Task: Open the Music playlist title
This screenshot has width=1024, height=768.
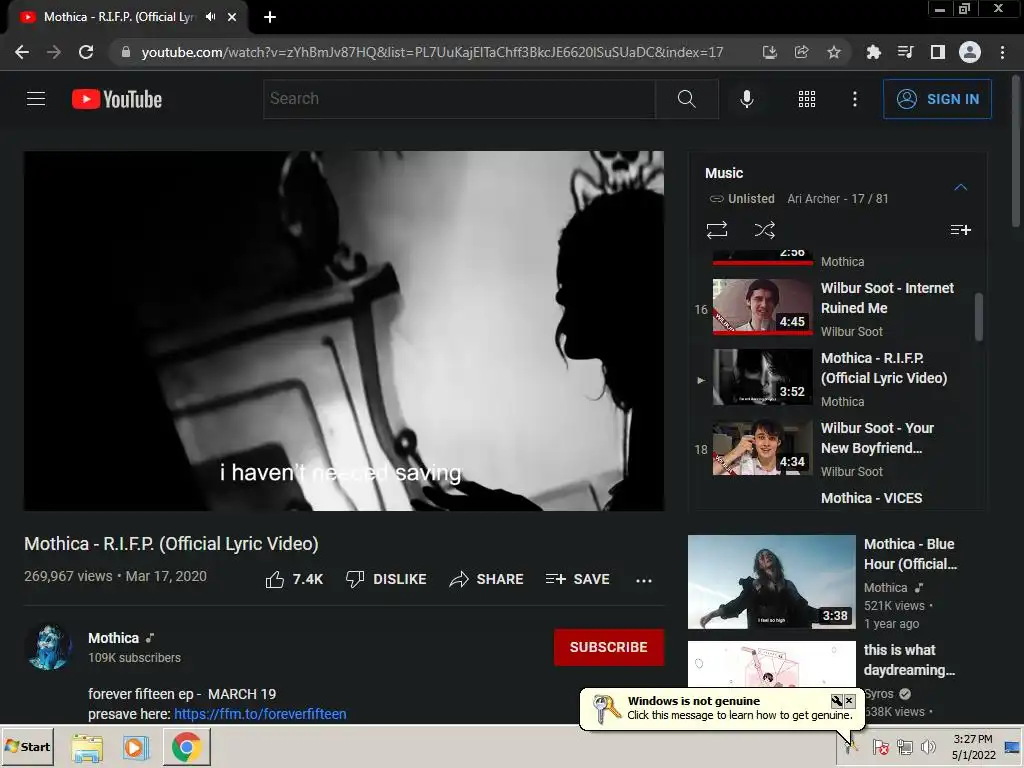Action: [x=724, y=173]
